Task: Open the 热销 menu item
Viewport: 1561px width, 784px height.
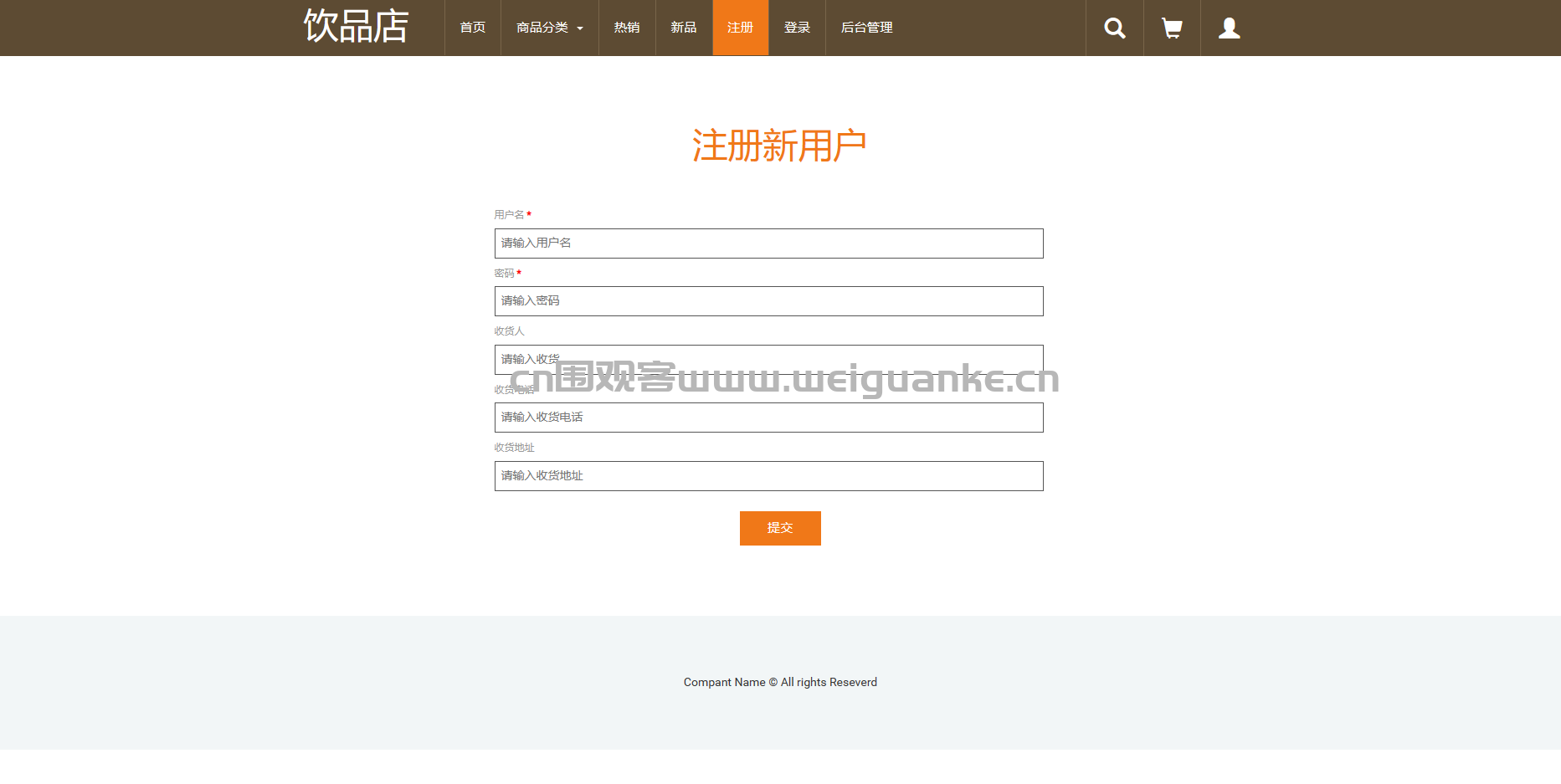Action: tap(626, 28)
